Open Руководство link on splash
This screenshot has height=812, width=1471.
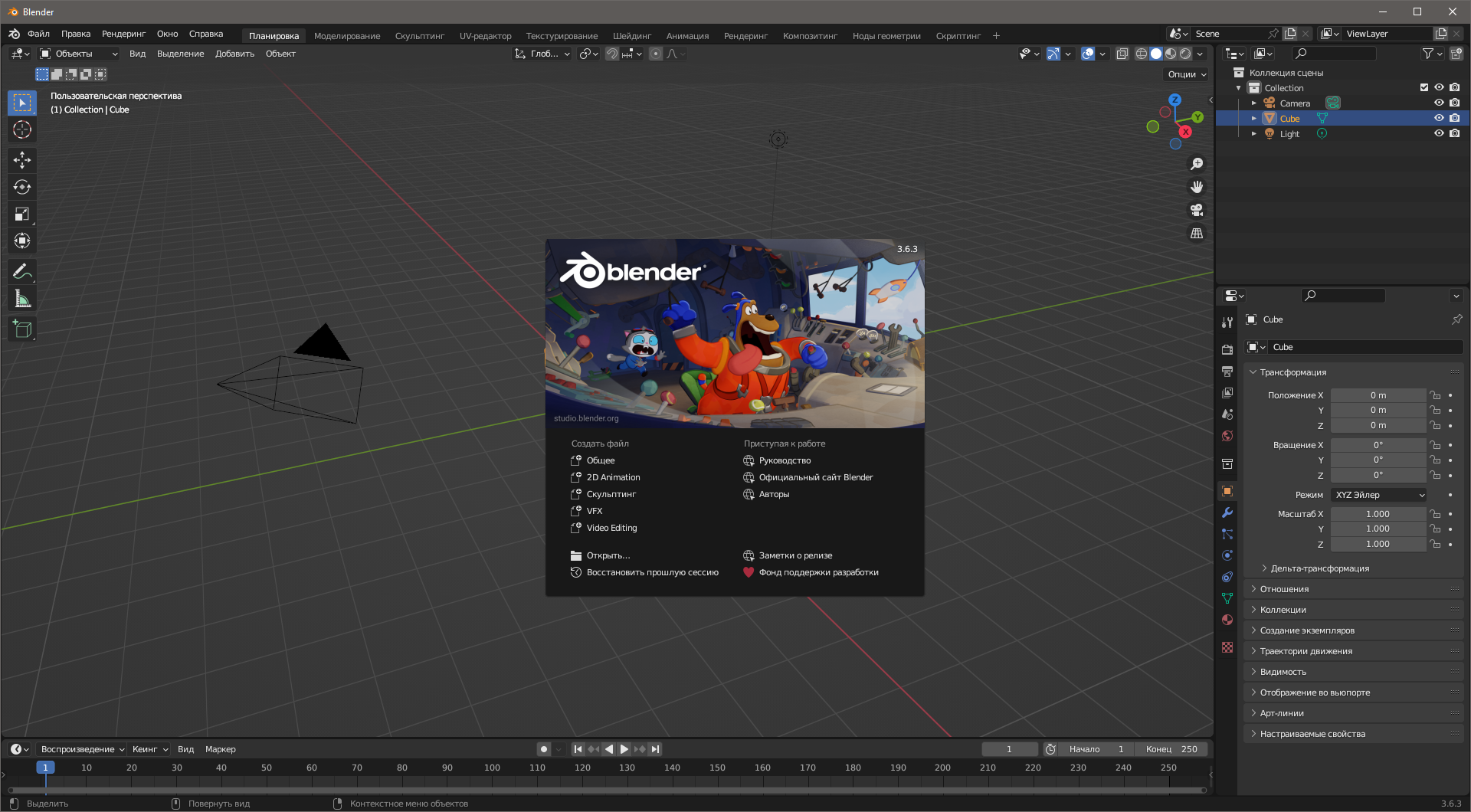[777, 460]
